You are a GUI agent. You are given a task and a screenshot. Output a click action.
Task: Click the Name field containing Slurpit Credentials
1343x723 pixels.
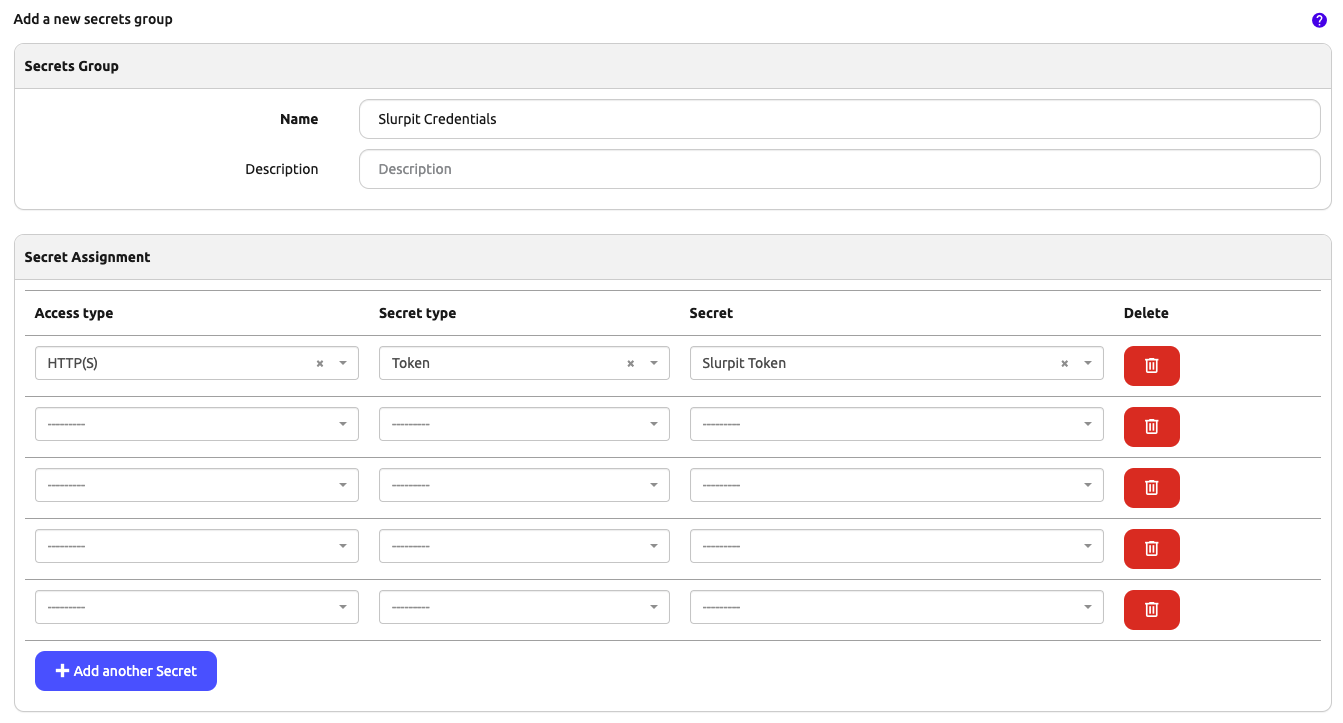point(839,119)
